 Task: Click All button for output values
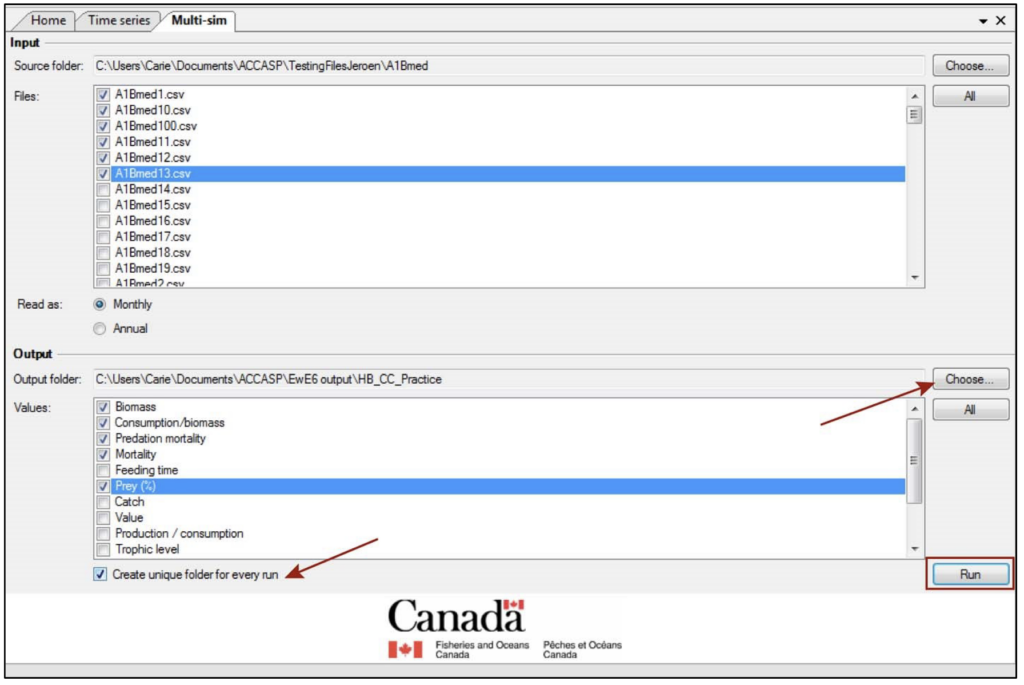[x=970, y=410]
